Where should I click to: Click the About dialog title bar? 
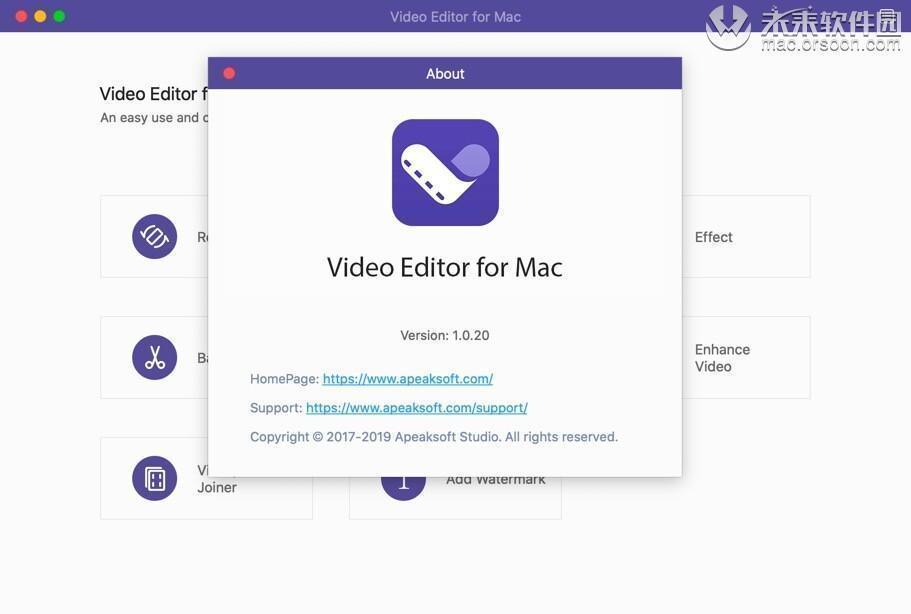click(x=445, y=73)
